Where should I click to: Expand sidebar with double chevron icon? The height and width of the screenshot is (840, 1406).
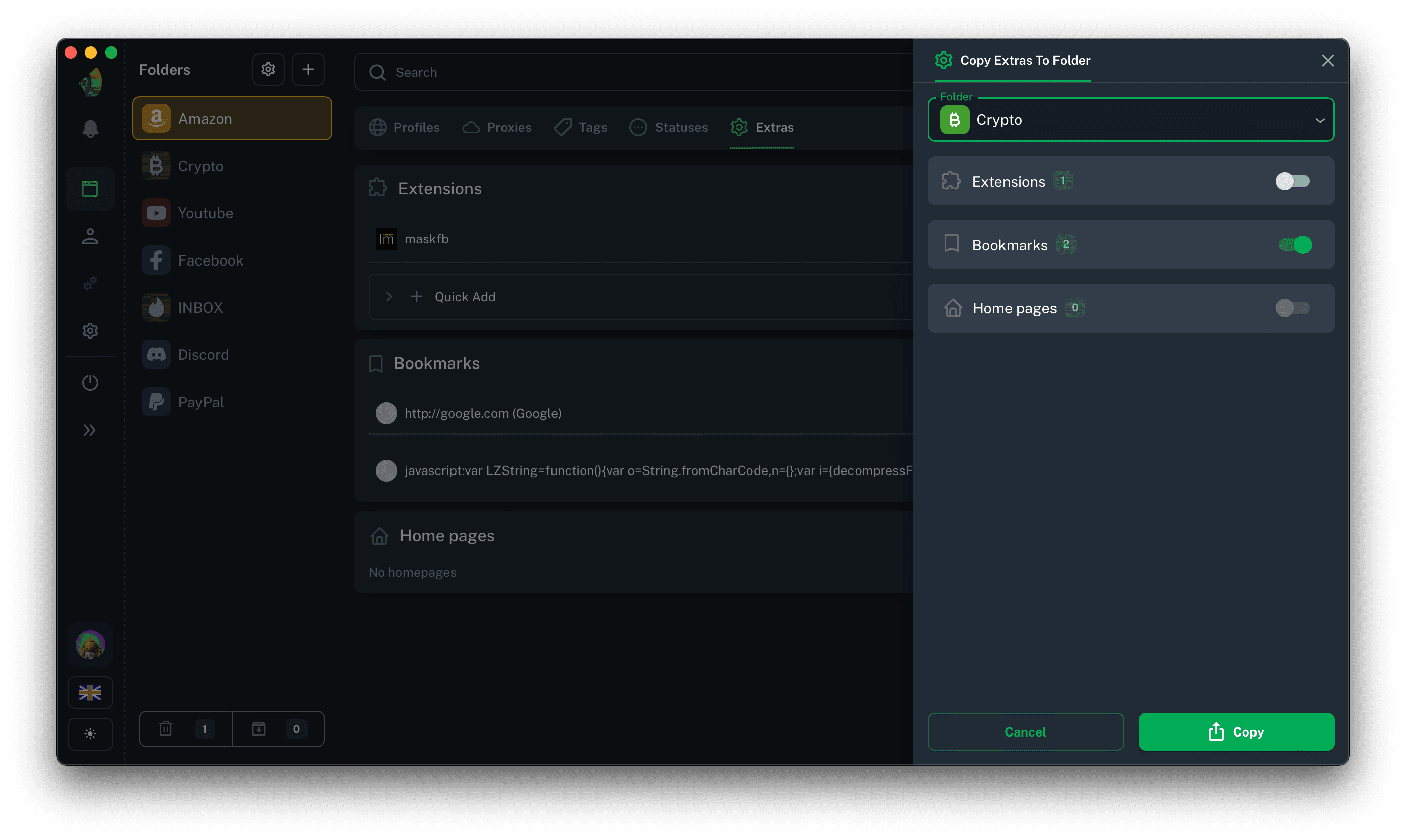pyautogui.click(x=89, y=430)
